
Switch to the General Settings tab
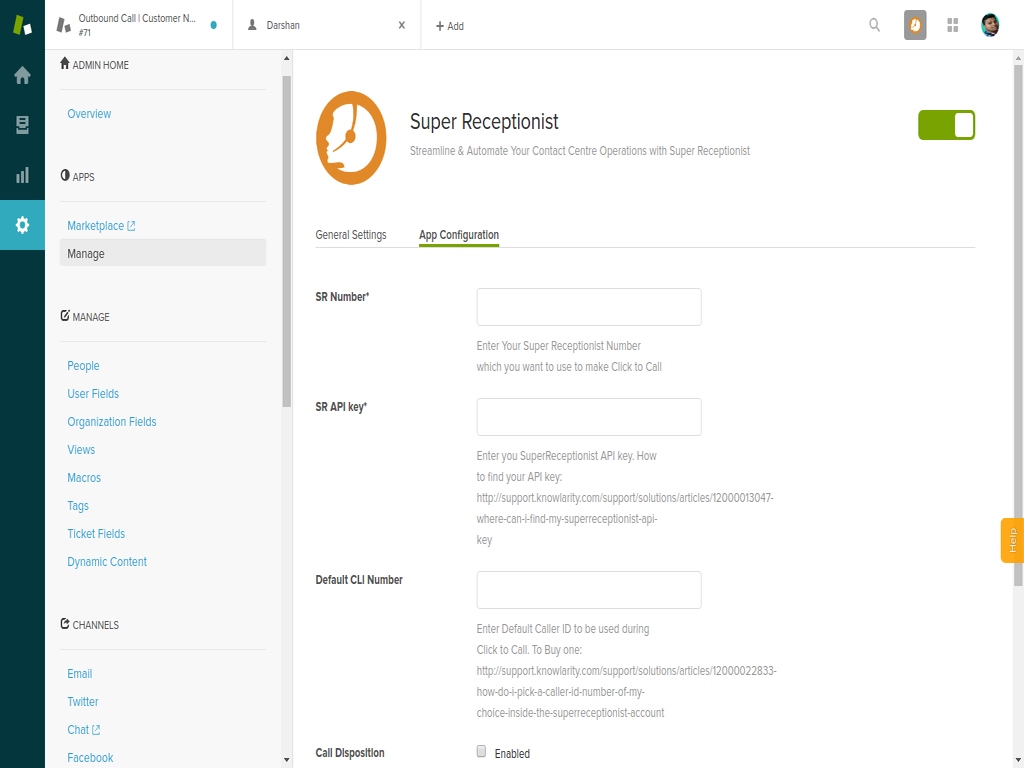[x=351, y=235]
